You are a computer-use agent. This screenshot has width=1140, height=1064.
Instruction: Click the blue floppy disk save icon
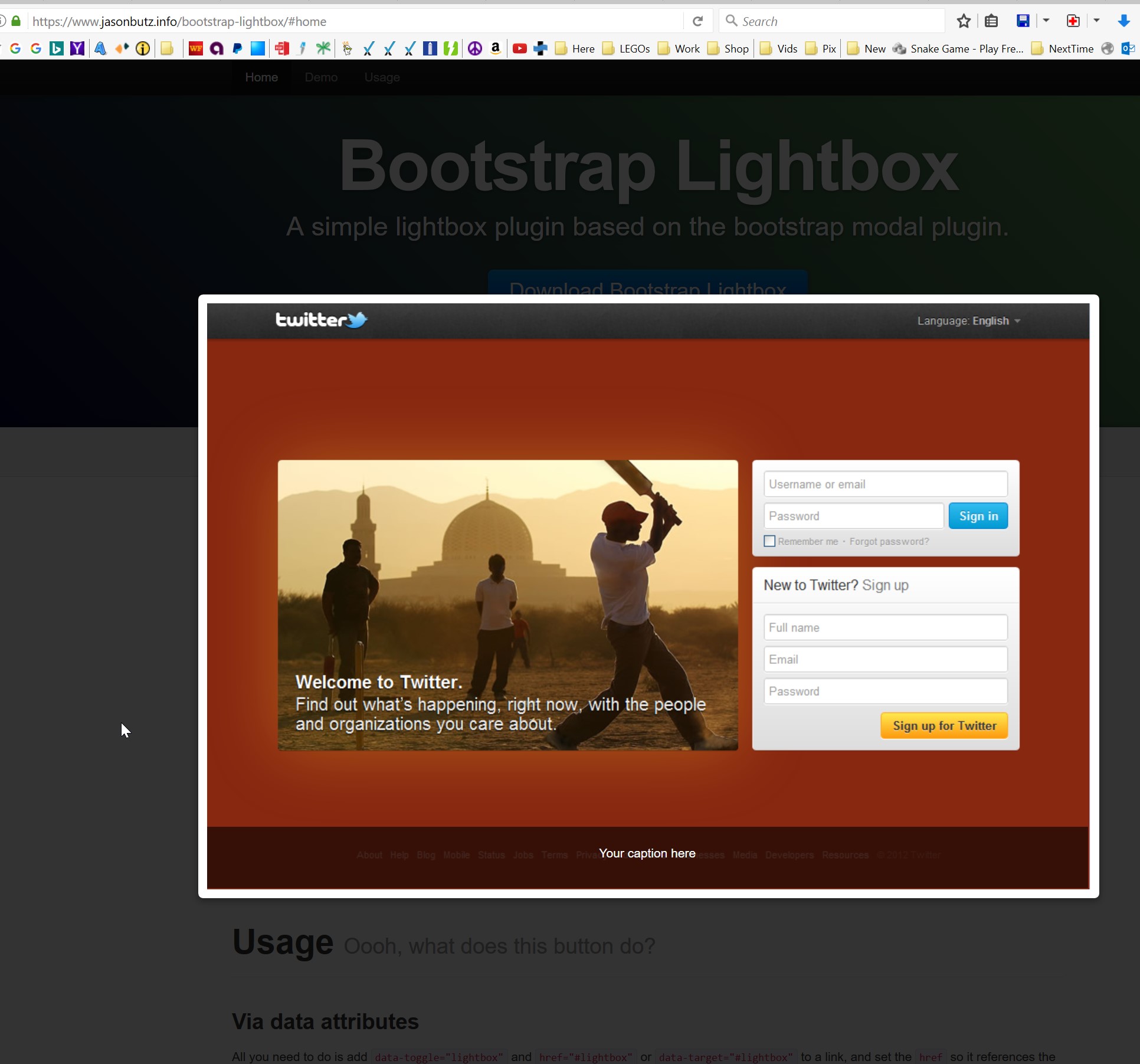(1023, 21)
